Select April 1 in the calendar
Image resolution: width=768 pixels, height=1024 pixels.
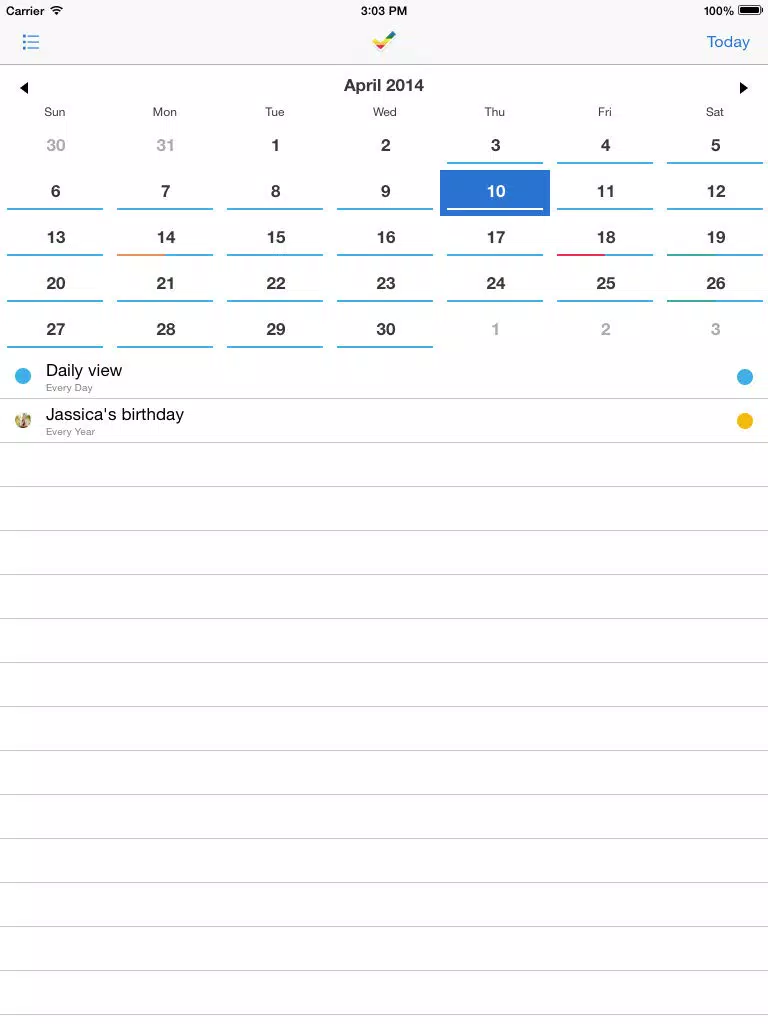(275, 146)
